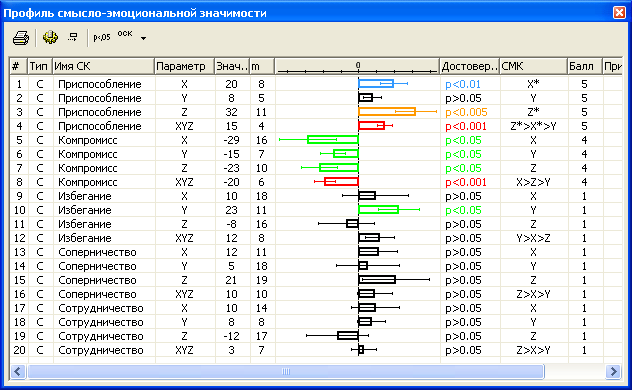Viewport: 632px width, 390px height.
Task: Click the 'Z>X>Y' СМК cell in row 20
Action: tap(533, 350)
